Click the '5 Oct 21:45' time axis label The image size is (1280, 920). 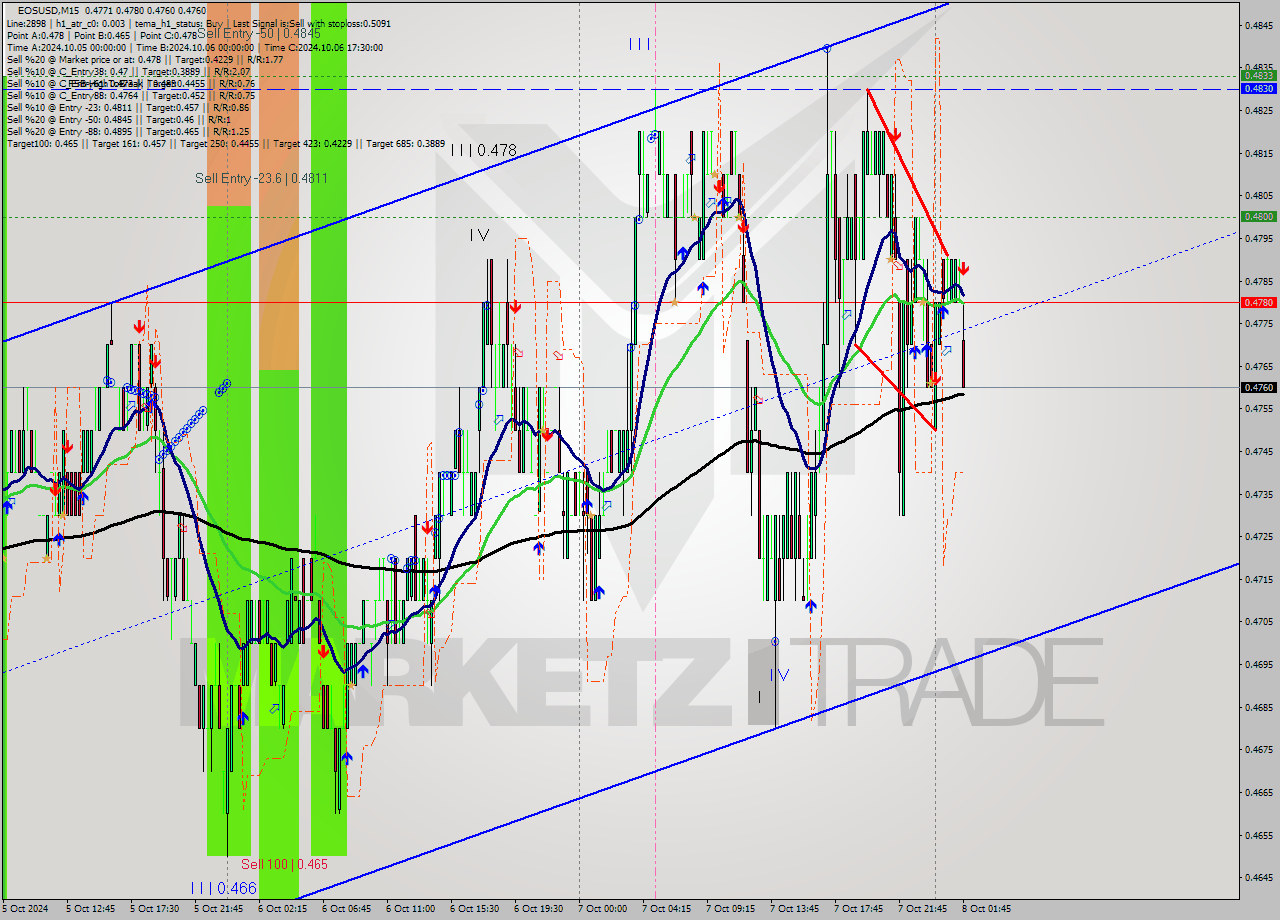tap(219, 909)
